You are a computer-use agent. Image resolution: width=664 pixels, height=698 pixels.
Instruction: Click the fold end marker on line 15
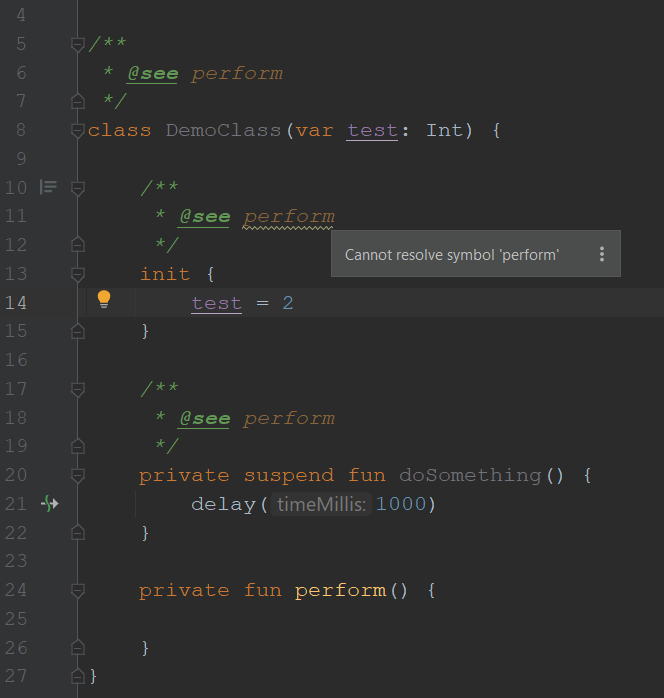click(78, 331)
